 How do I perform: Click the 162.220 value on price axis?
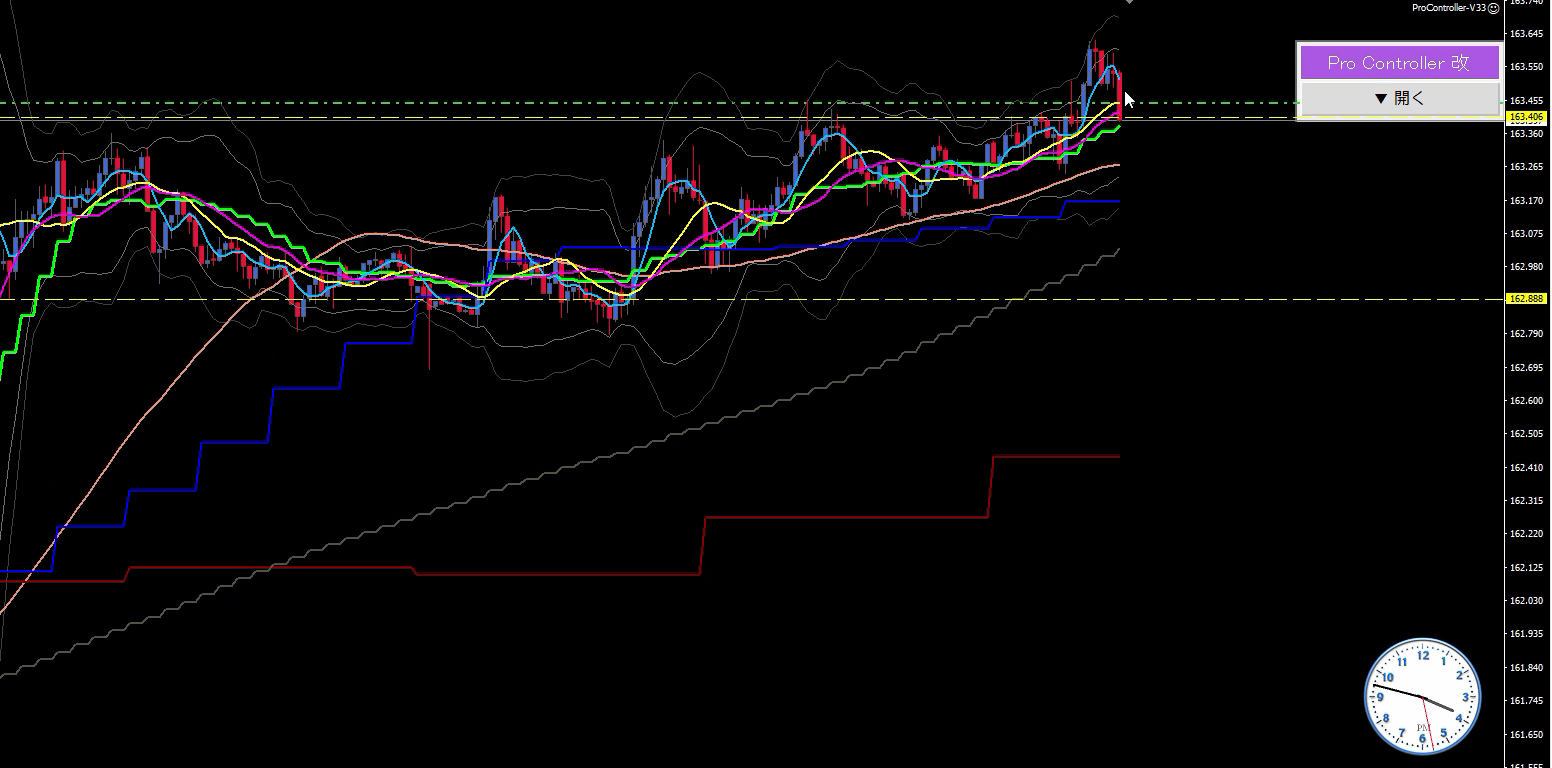coord(1526,534)
